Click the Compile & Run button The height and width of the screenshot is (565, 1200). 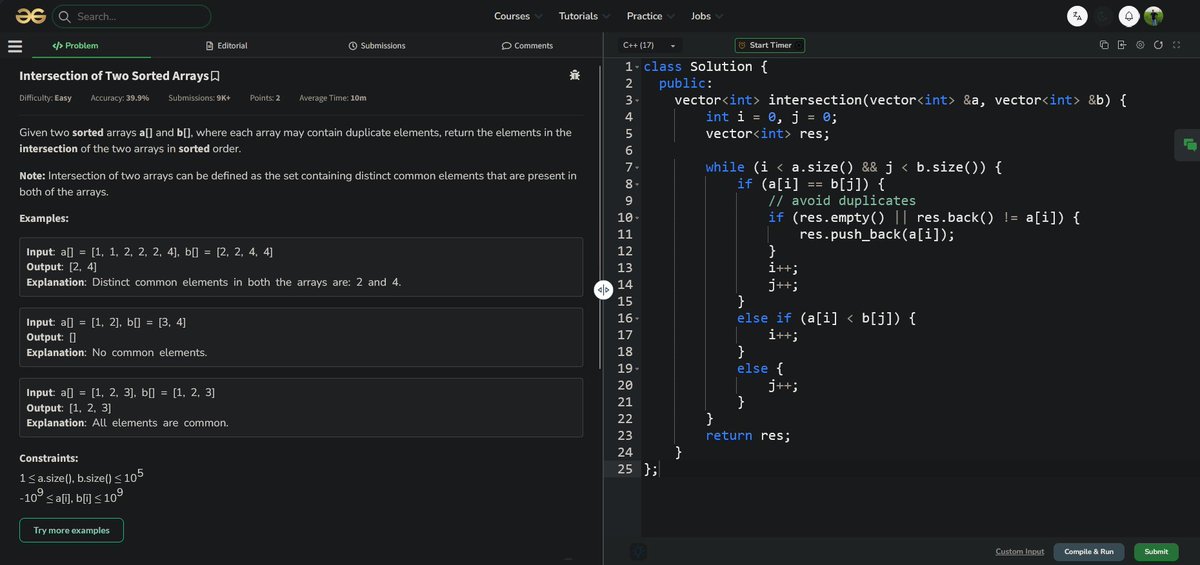pos(1089,552)
